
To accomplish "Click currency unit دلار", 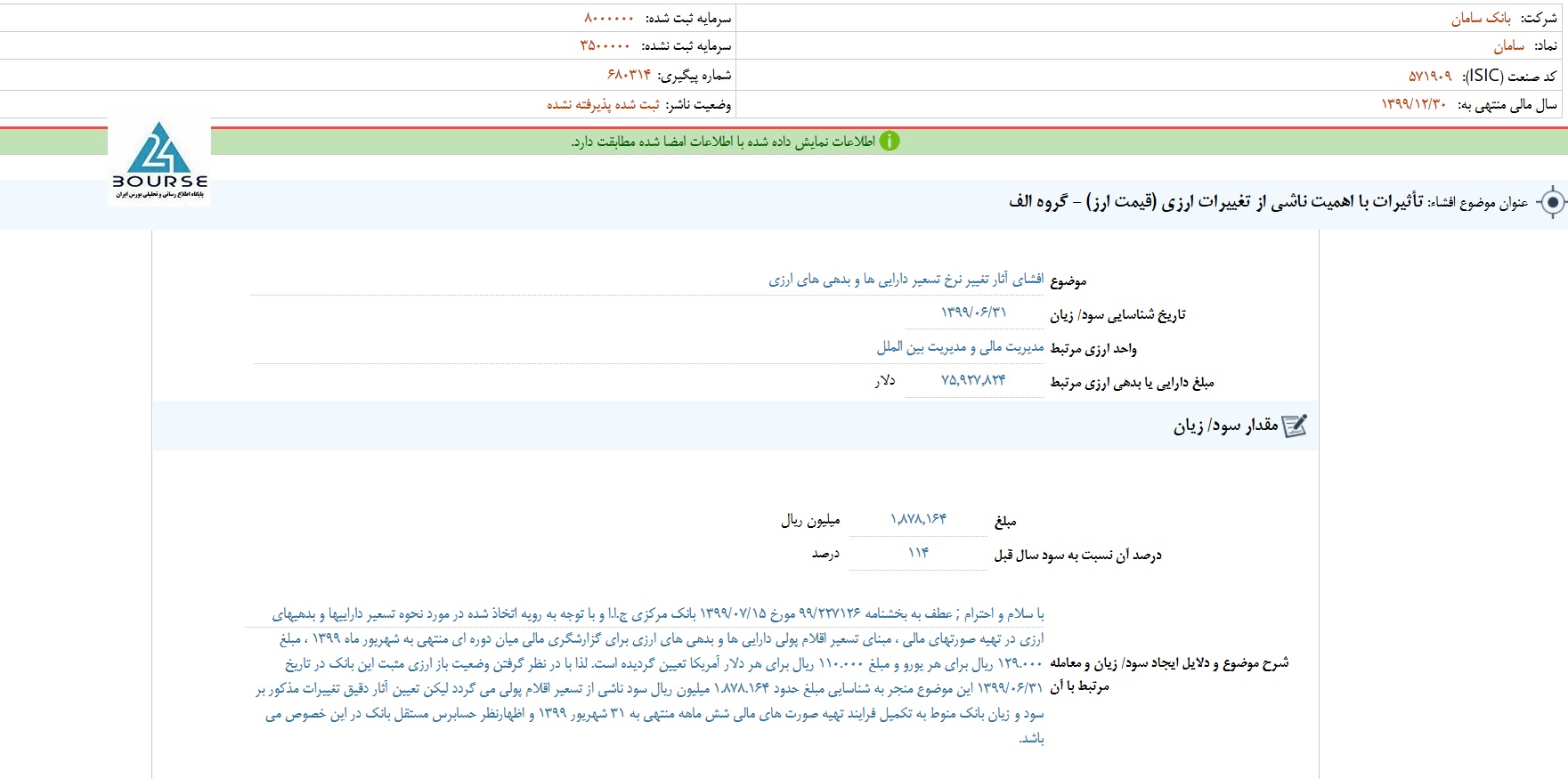I will (x=884, y=381).
